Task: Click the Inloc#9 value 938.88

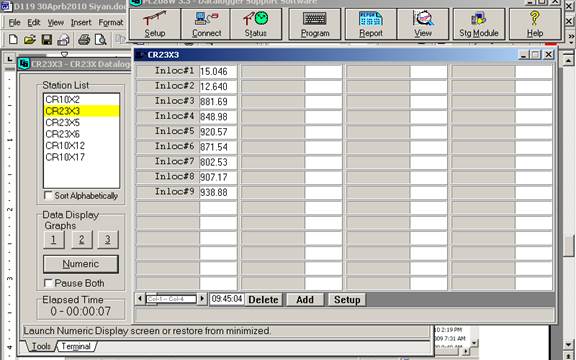Action: [x=218, y=192]
